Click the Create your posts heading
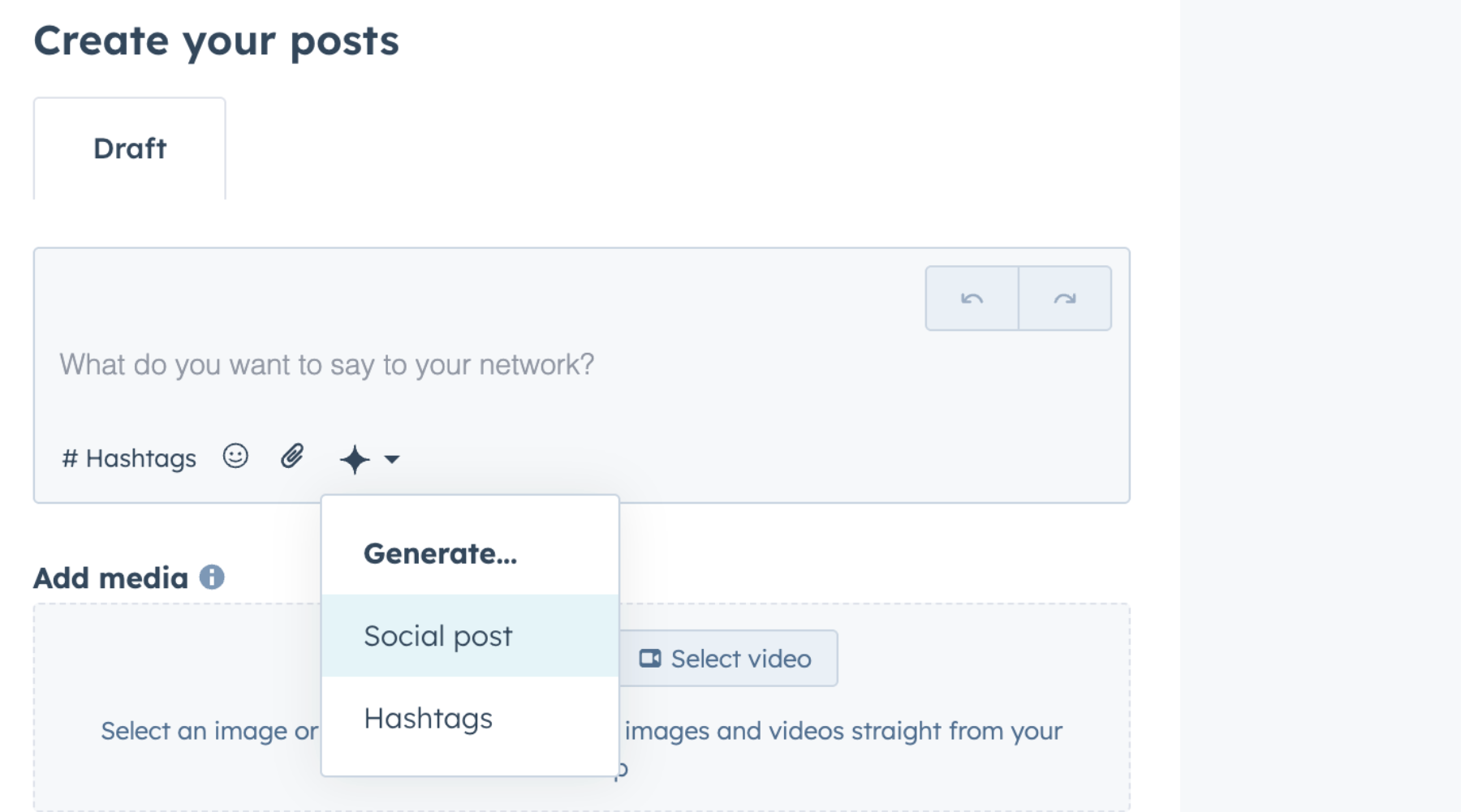 [x=216, y=41]
